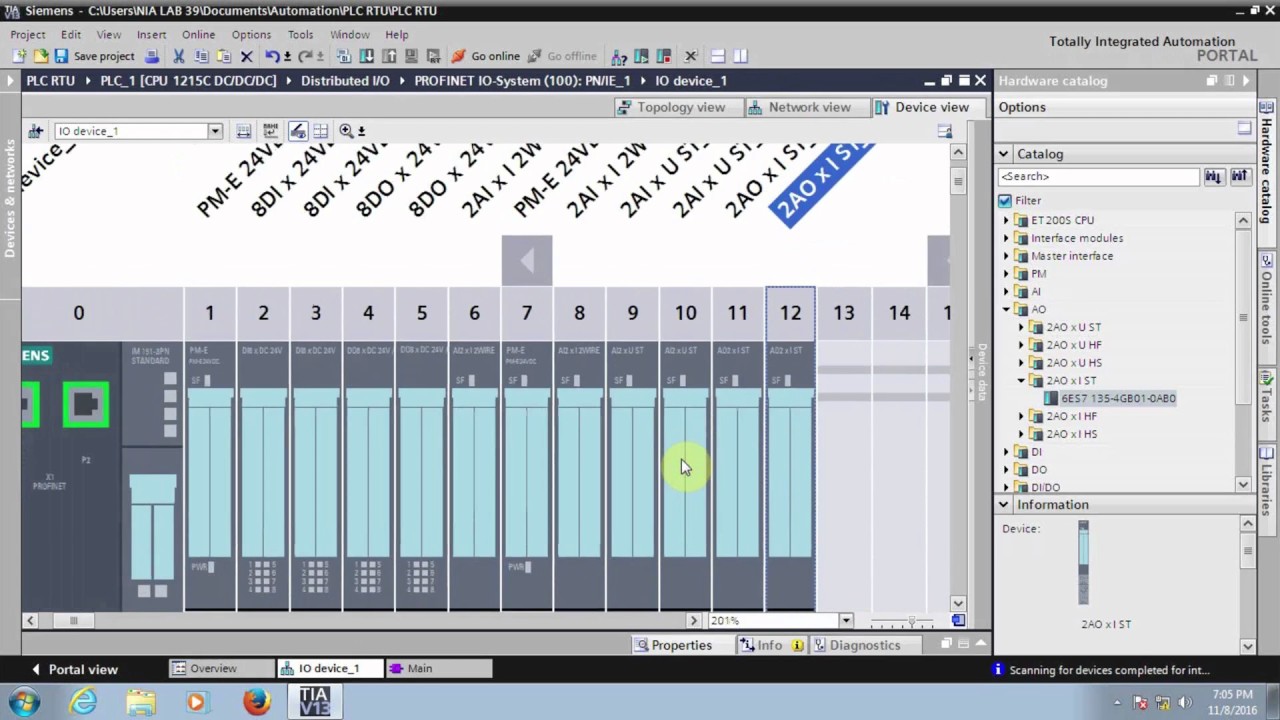
Task: Split editor space vertically icon
Action: pyautogui.click(x=740, y=56)
